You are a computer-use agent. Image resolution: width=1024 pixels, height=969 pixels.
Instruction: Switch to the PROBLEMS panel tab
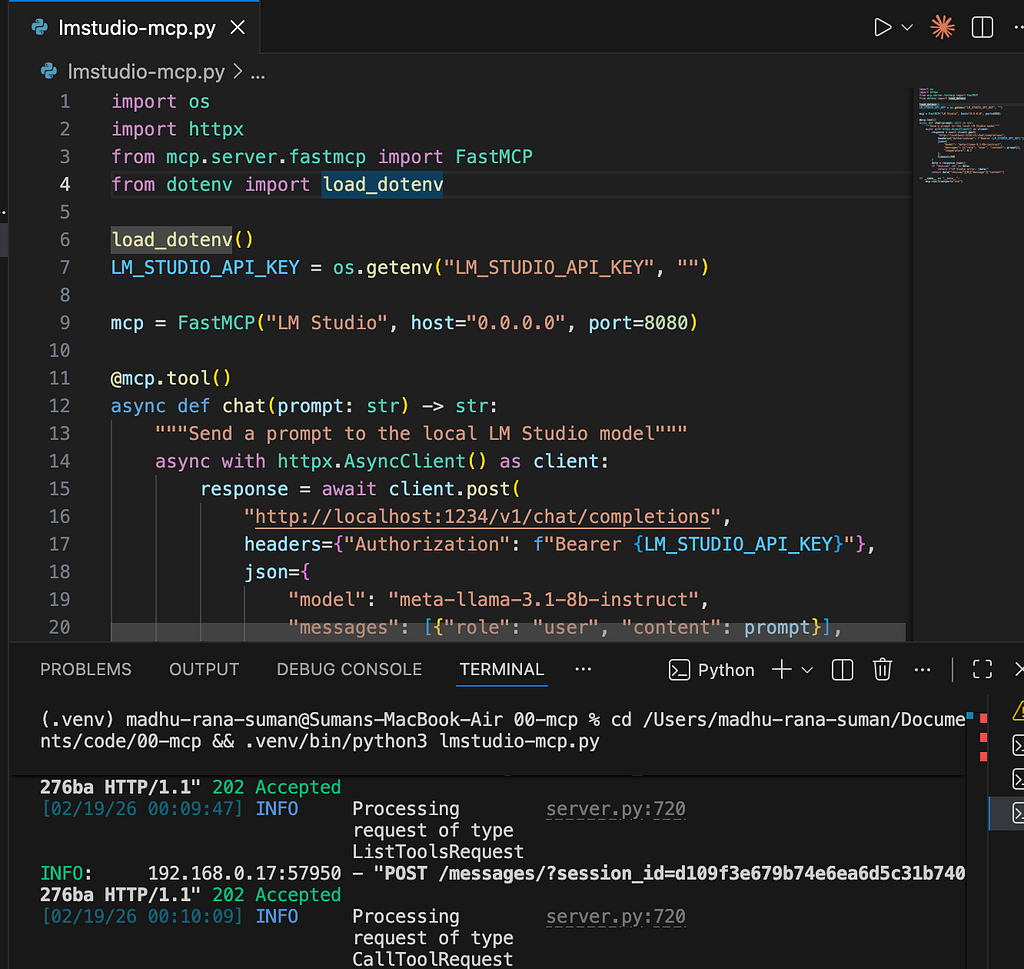coord(86,669)
